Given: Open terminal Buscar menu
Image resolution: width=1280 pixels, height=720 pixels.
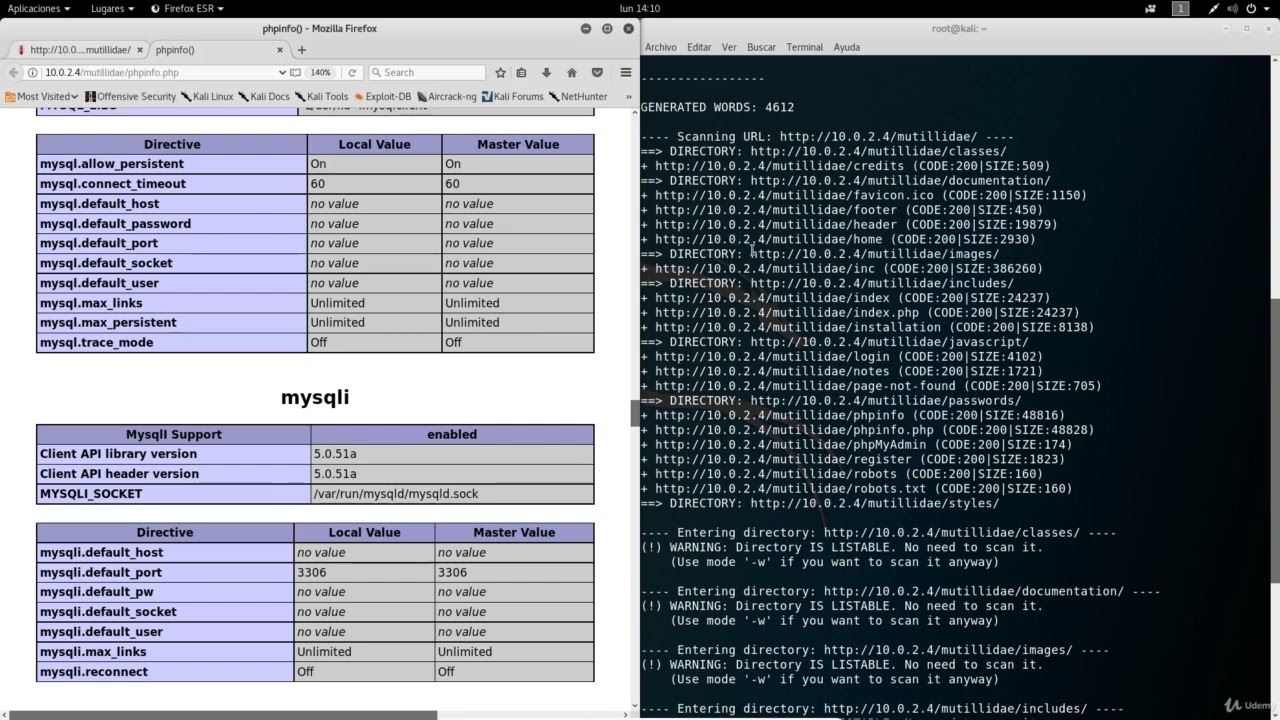Looking at the screenshot, I should point(761,47).
